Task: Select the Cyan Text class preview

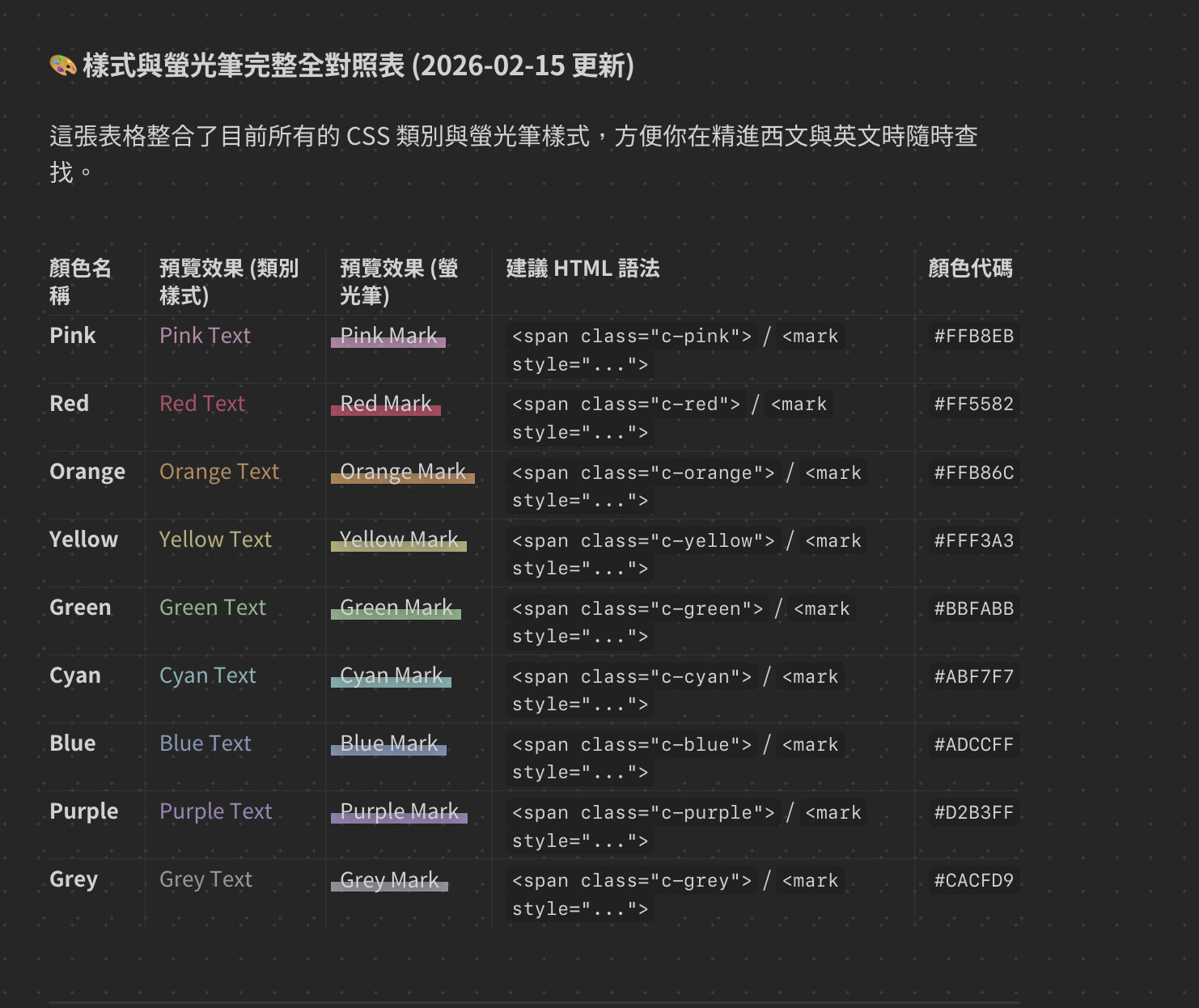Action: pos(208,676)
